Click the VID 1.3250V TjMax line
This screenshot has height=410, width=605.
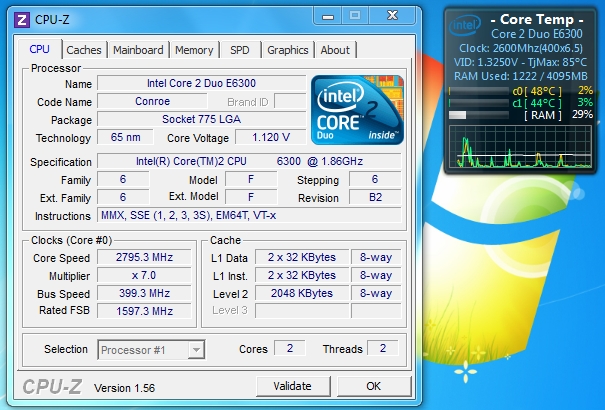521,62
